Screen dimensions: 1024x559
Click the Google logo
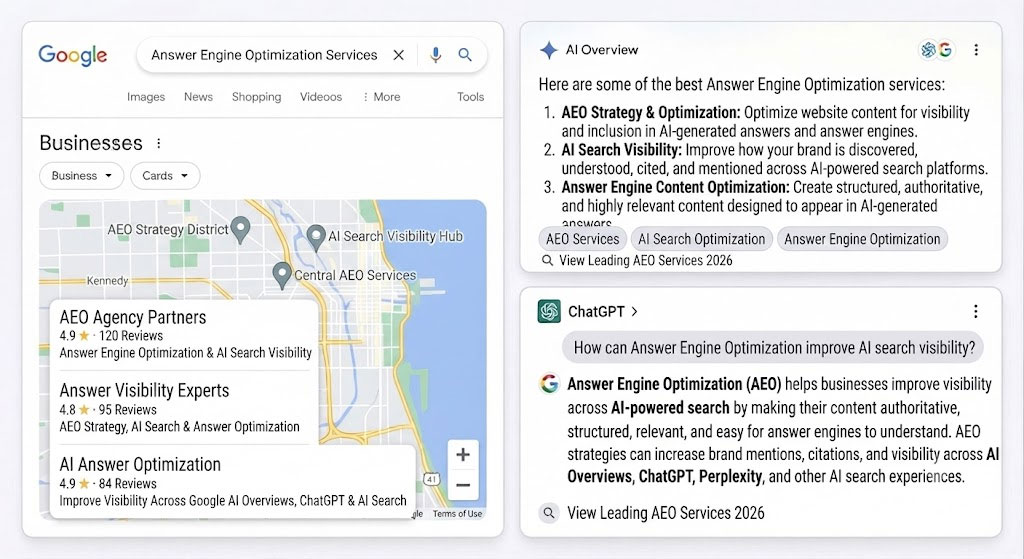click(72, 56)
